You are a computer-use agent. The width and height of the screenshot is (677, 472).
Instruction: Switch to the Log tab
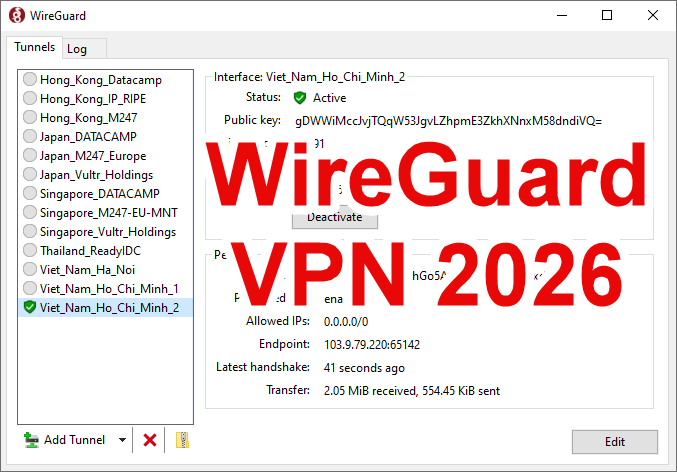77,49
